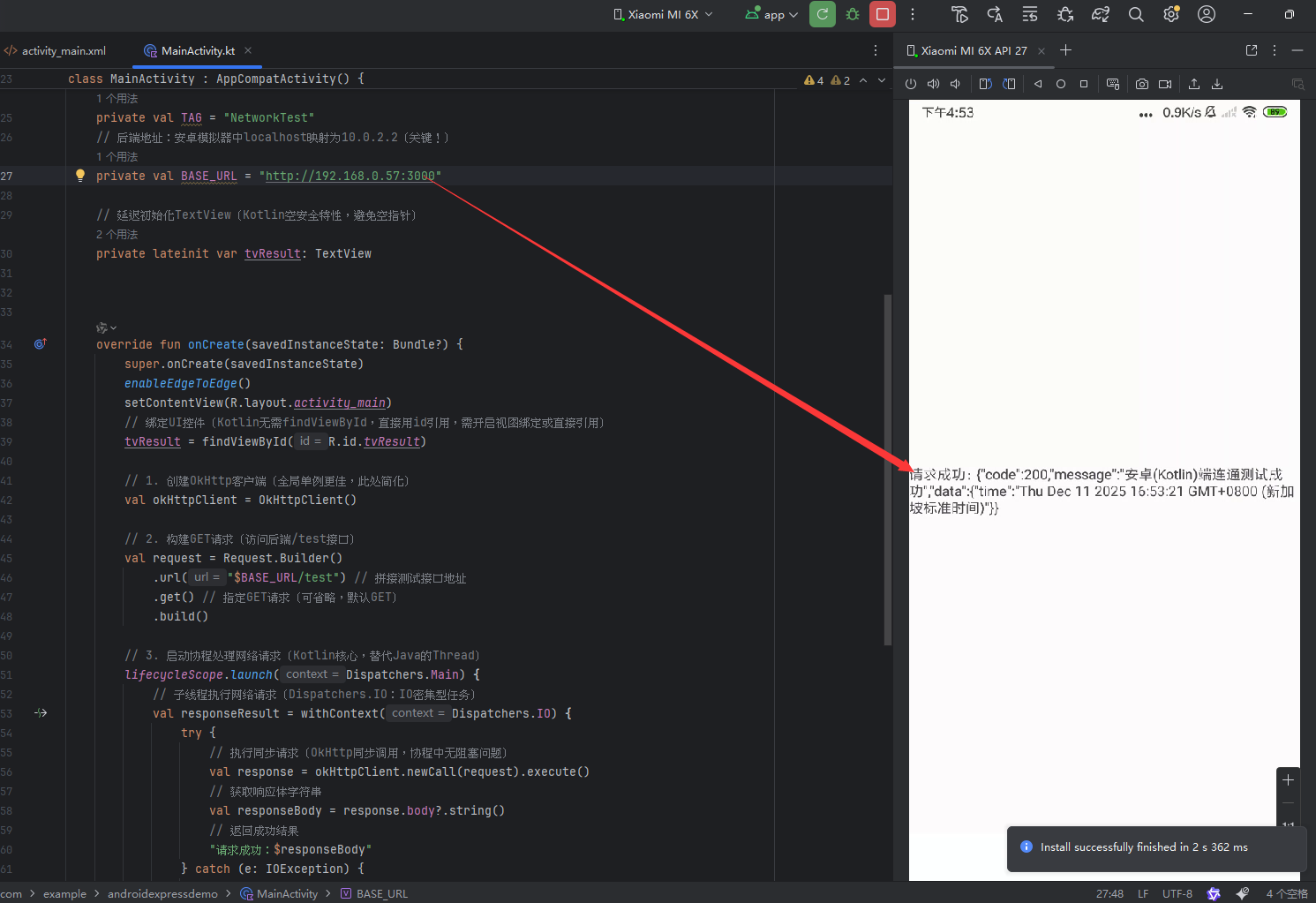The width and height of the screenshot is (1316, 903).
Task: Click device Home circle button
Action: (x=1061, y=84)
